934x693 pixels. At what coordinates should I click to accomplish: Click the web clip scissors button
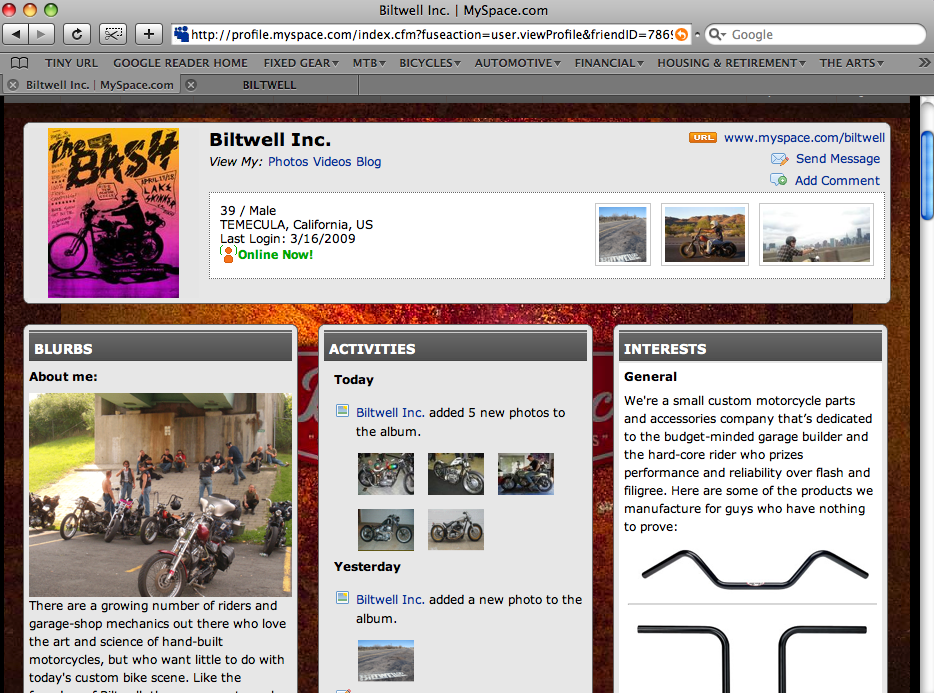click(113, 34)
